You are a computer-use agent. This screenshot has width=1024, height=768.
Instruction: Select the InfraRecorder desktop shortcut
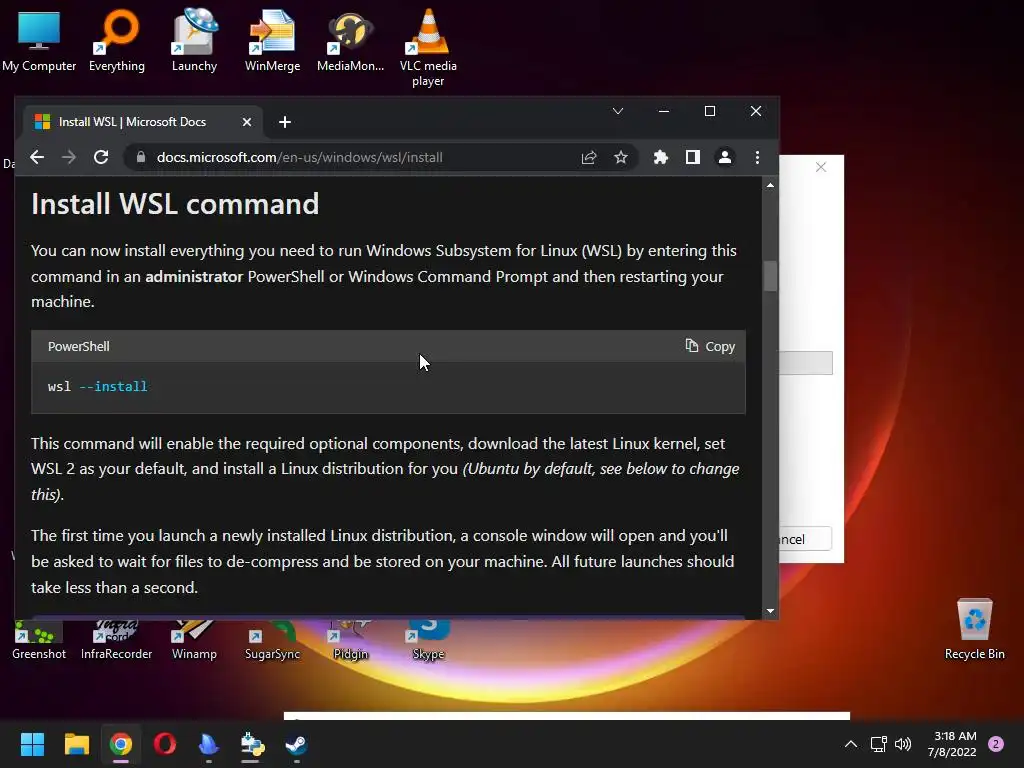(x=116, y=641)
